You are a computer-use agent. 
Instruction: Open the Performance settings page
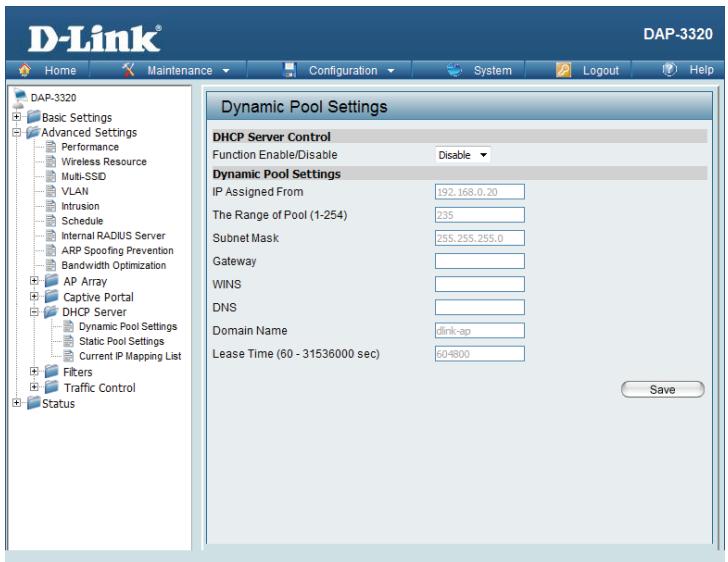click(x=90, y=147)
